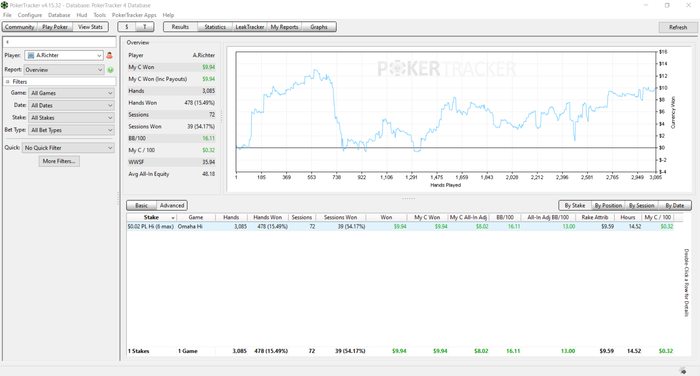Screen dimensions: 700x376
Task: Open the Quick filter dropdown
Action: [x=68, y=148]
